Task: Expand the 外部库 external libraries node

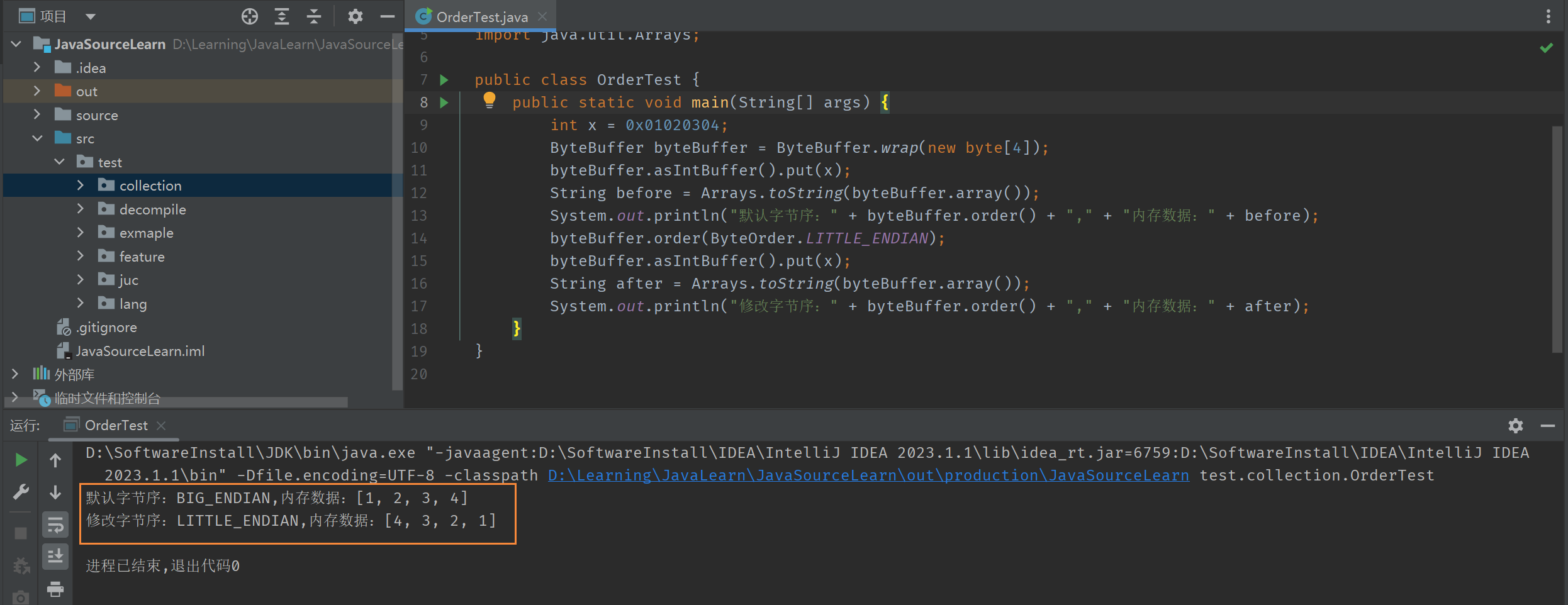Action: click(15, 374)
